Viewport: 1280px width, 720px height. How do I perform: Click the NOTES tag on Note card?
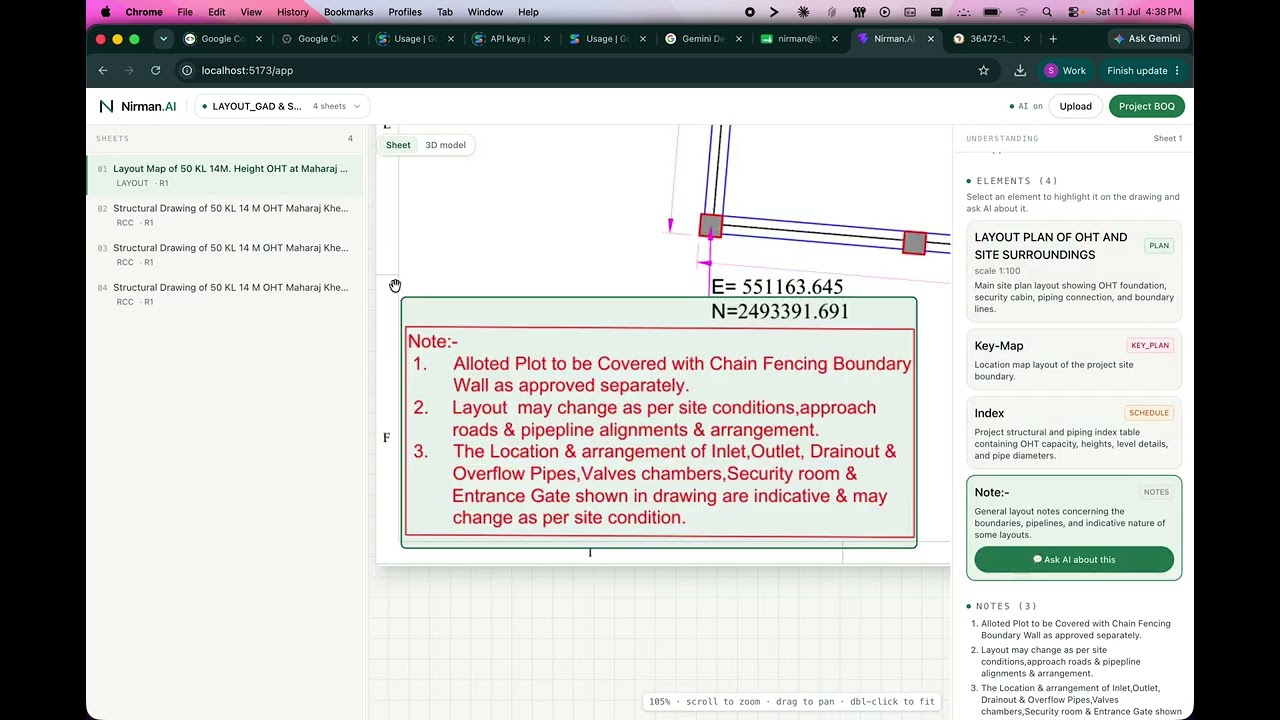click(x=1156, y=492)
